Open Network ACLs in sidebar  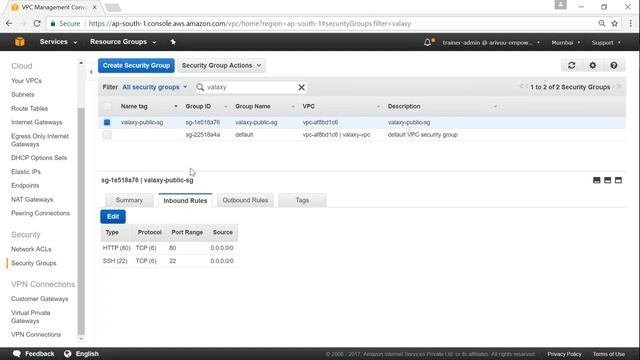click(x=31, y=249)
